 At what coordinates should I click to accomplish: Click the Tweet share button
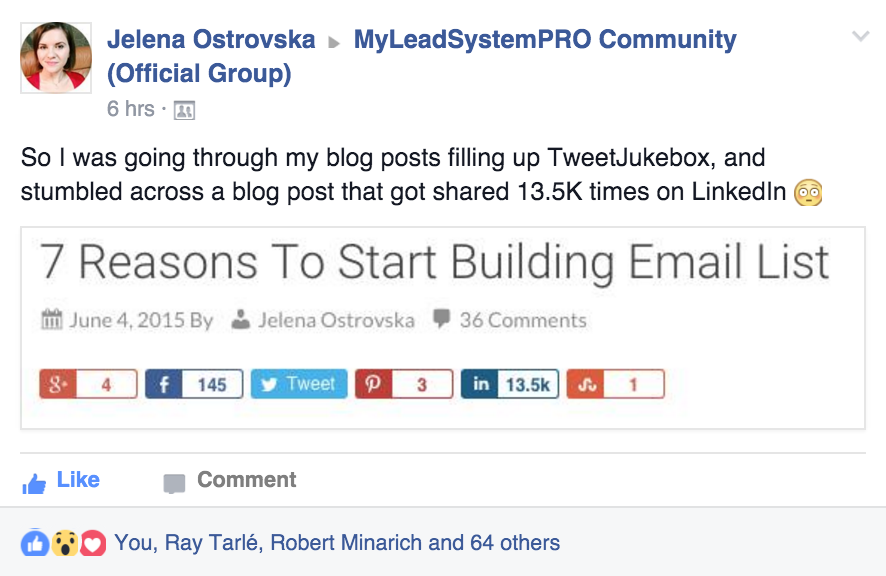coord(299,384)
